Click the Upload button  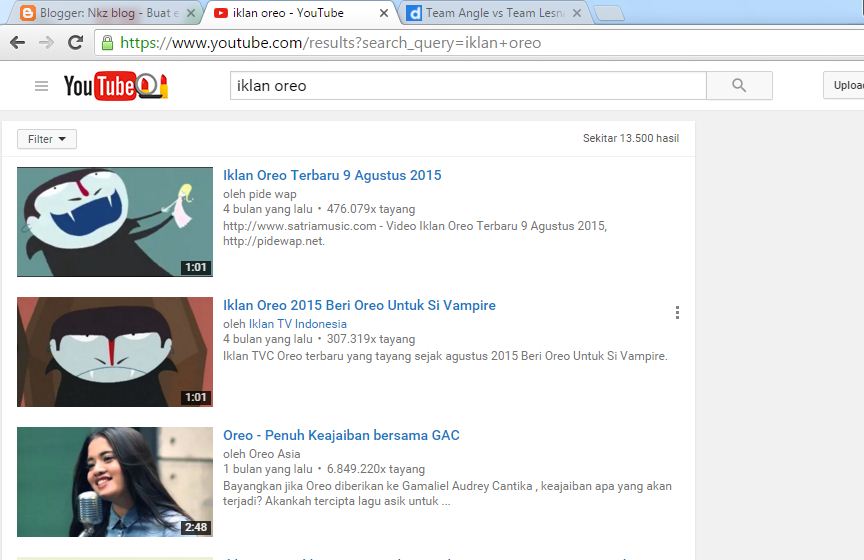(844, 85)
